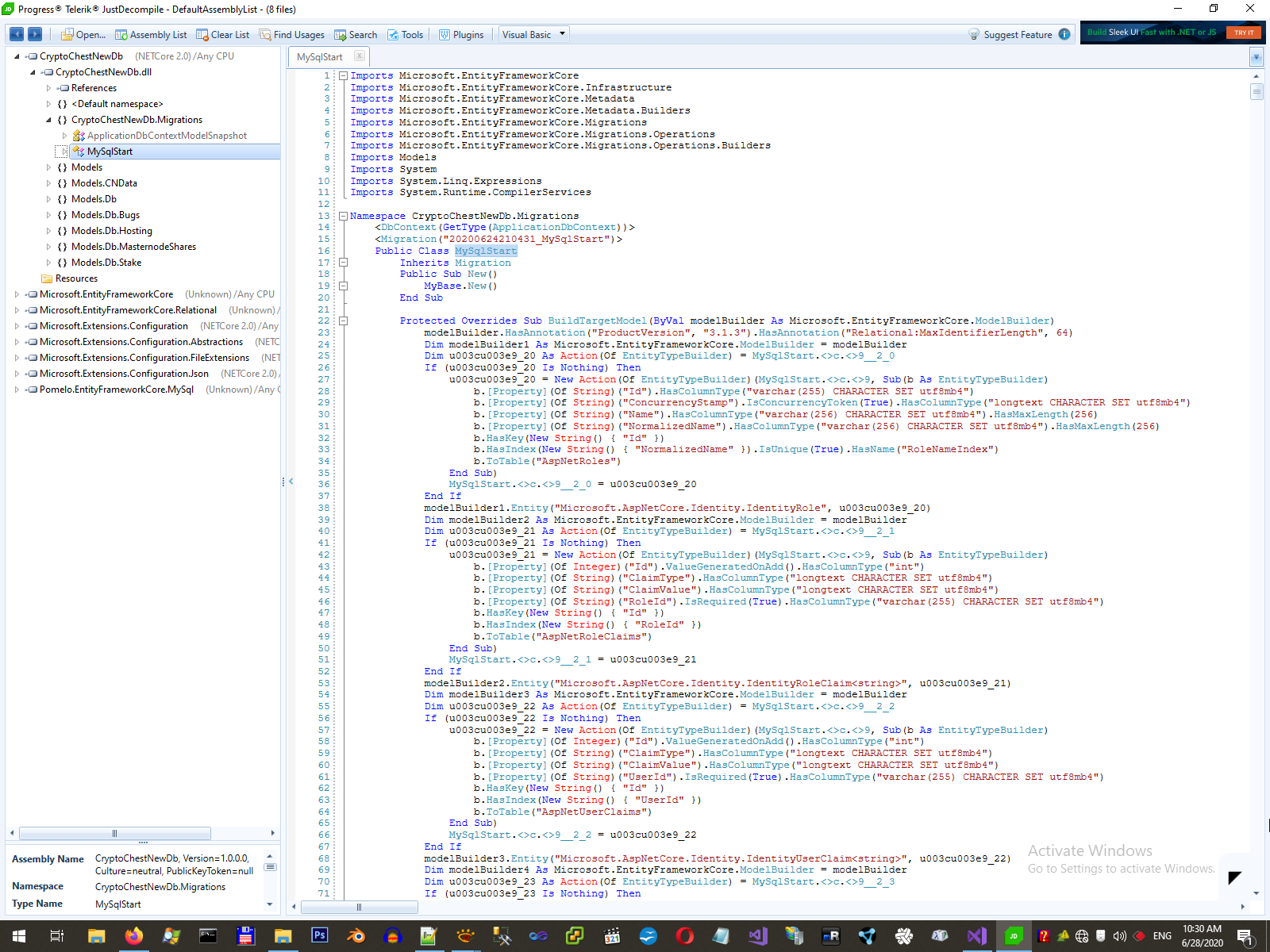Expand ApplicationDbContextModelSnapshot class node
Viewport: 1270px width, 952px height.
[x=64, y=136]
